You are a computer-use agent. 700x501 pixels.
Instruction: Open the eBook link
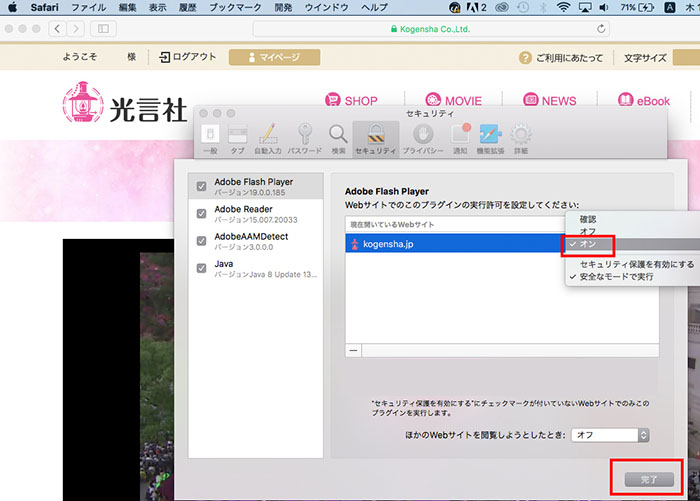(644, 101)
